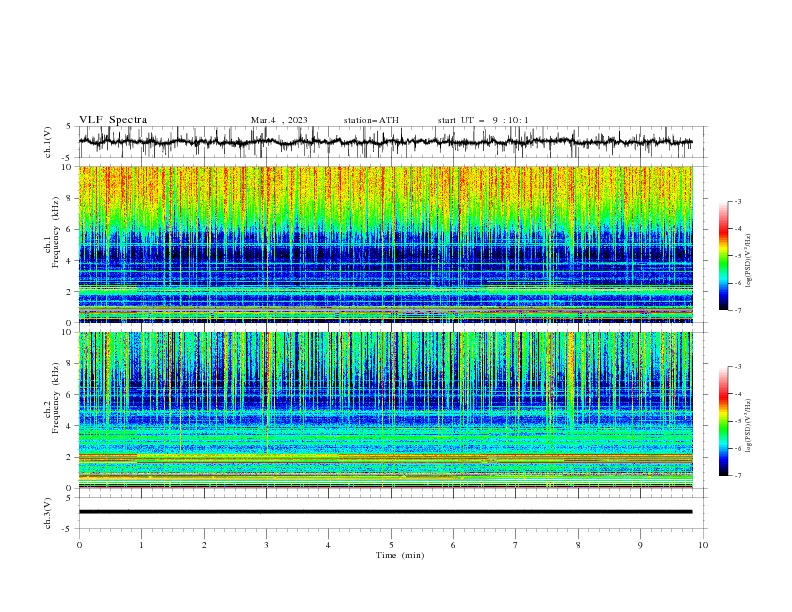The image size is (792, 612).
Task: Select the "start UT = 9 :10: 1" text
Action: point(483,120)
